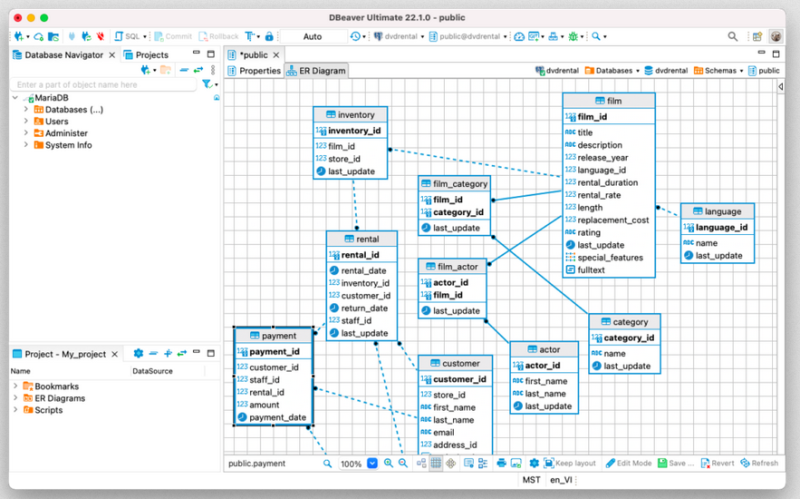800x499 pixels.
Task: Toggle the Keep layout option
Action: click(569, 464)
